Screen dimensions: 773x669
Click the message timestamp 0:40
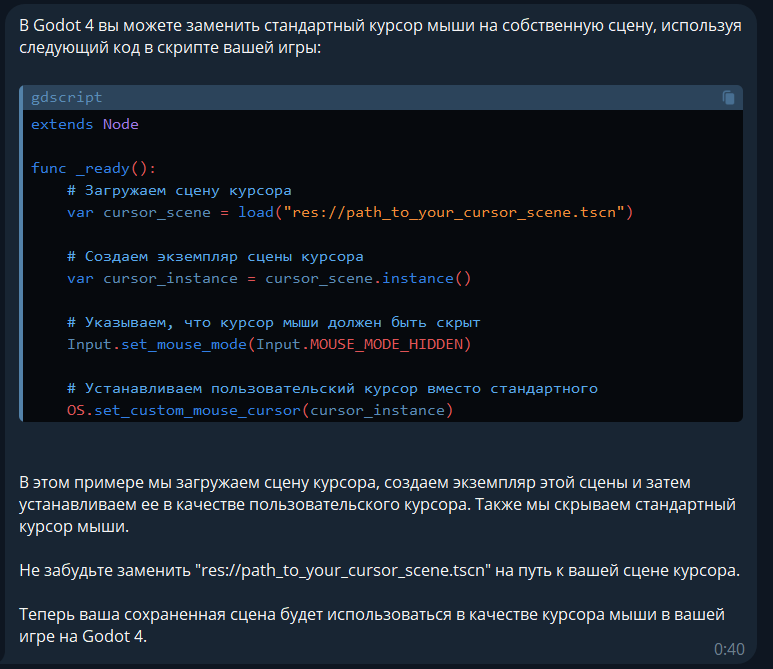tap(729, 649)
